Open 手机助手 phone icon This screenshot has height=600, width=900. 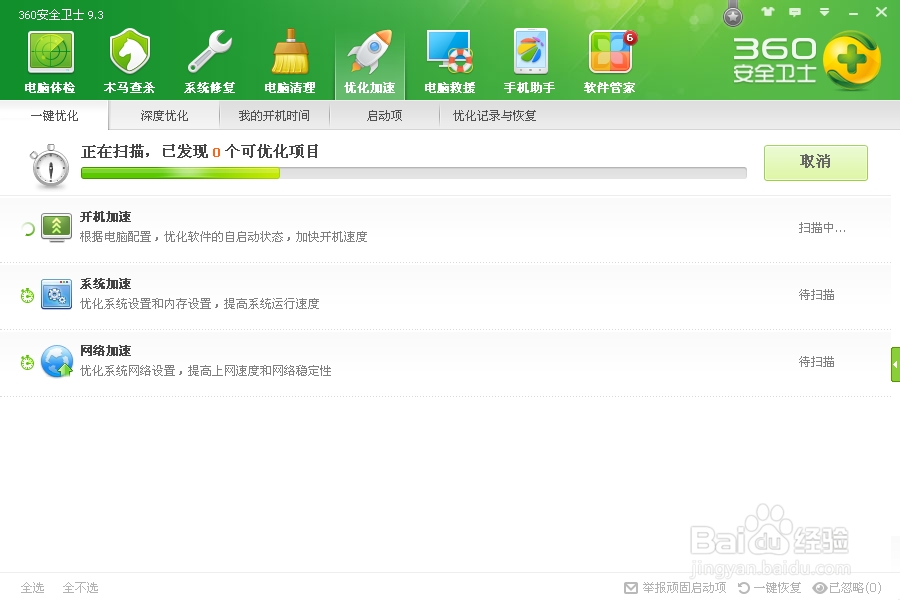pyautogui.click(x=530, y=52)
